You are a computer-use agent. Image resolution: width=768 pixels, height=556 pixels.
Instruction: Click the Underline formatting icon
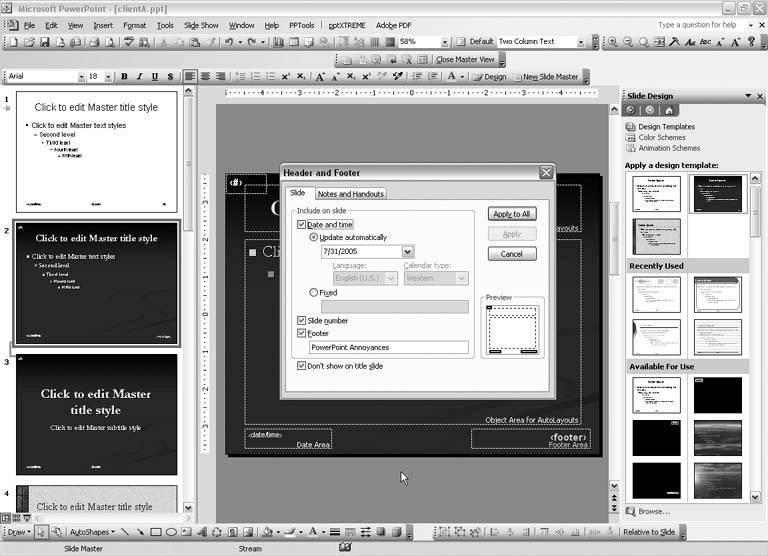pos(154,77)
